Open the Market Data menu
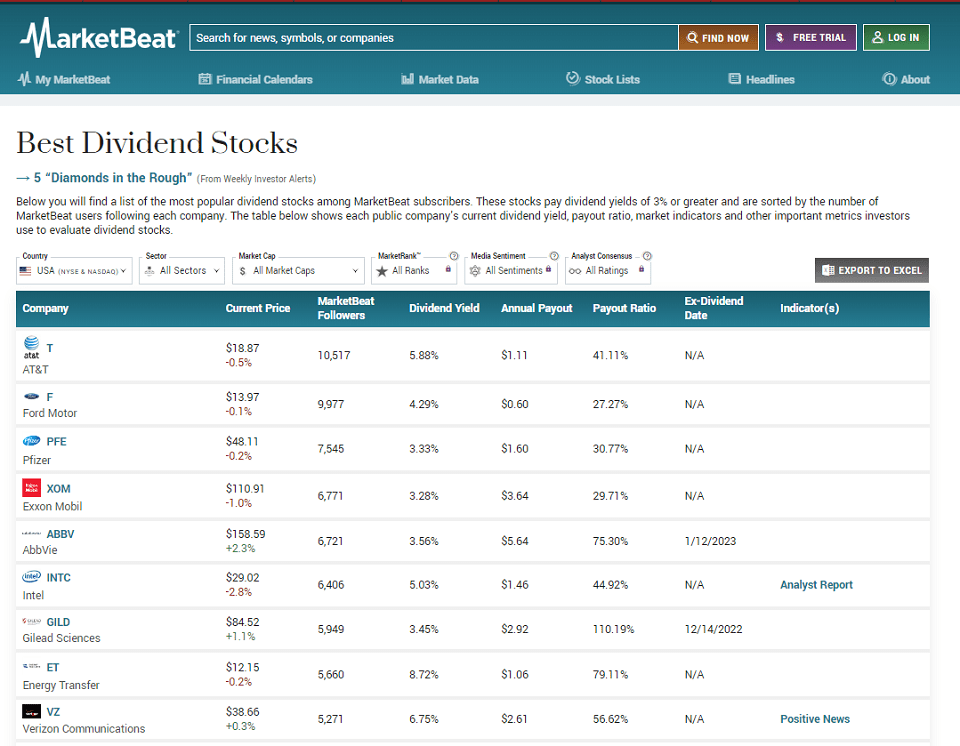The width and height of the screenshot is (960, 746). click(440, 79)
